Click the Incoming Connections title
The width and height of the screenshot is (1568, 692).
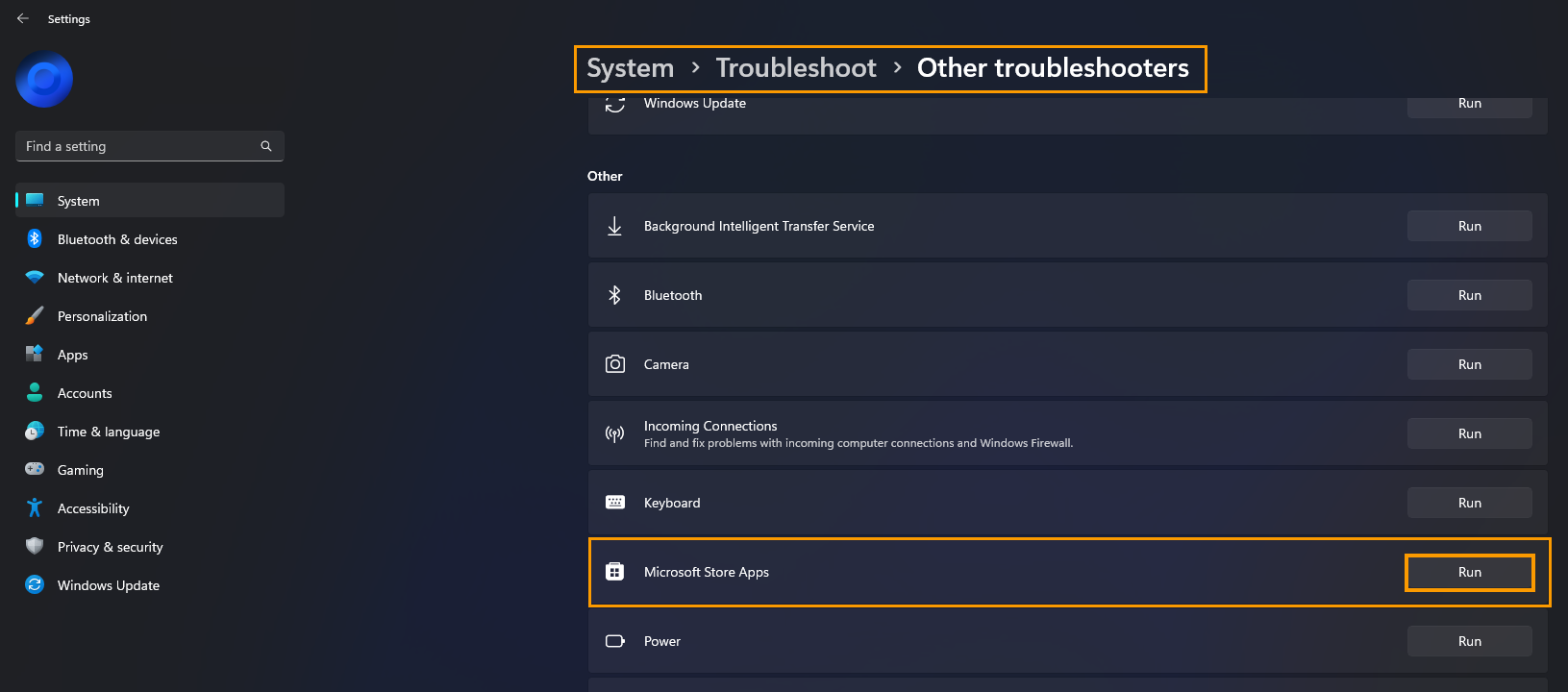[710, 426]
